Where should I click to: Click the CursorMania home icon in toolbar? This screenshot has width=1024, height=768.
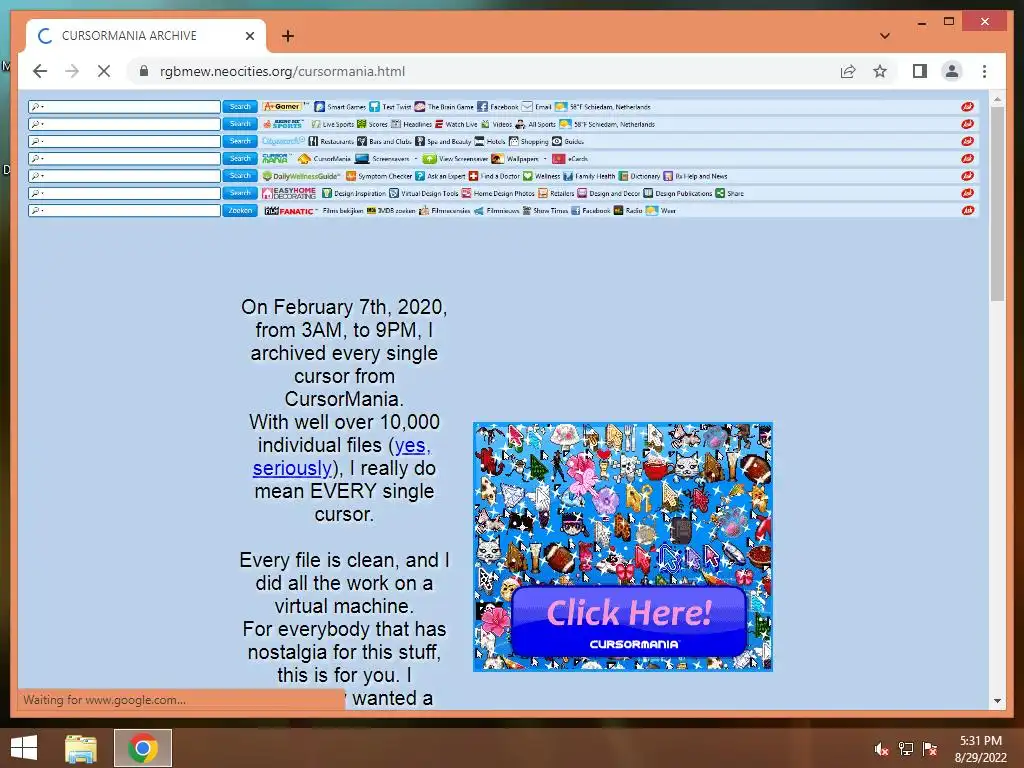304,159
